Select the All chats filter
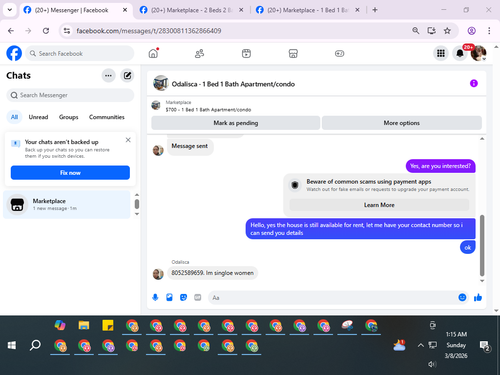 14,117
